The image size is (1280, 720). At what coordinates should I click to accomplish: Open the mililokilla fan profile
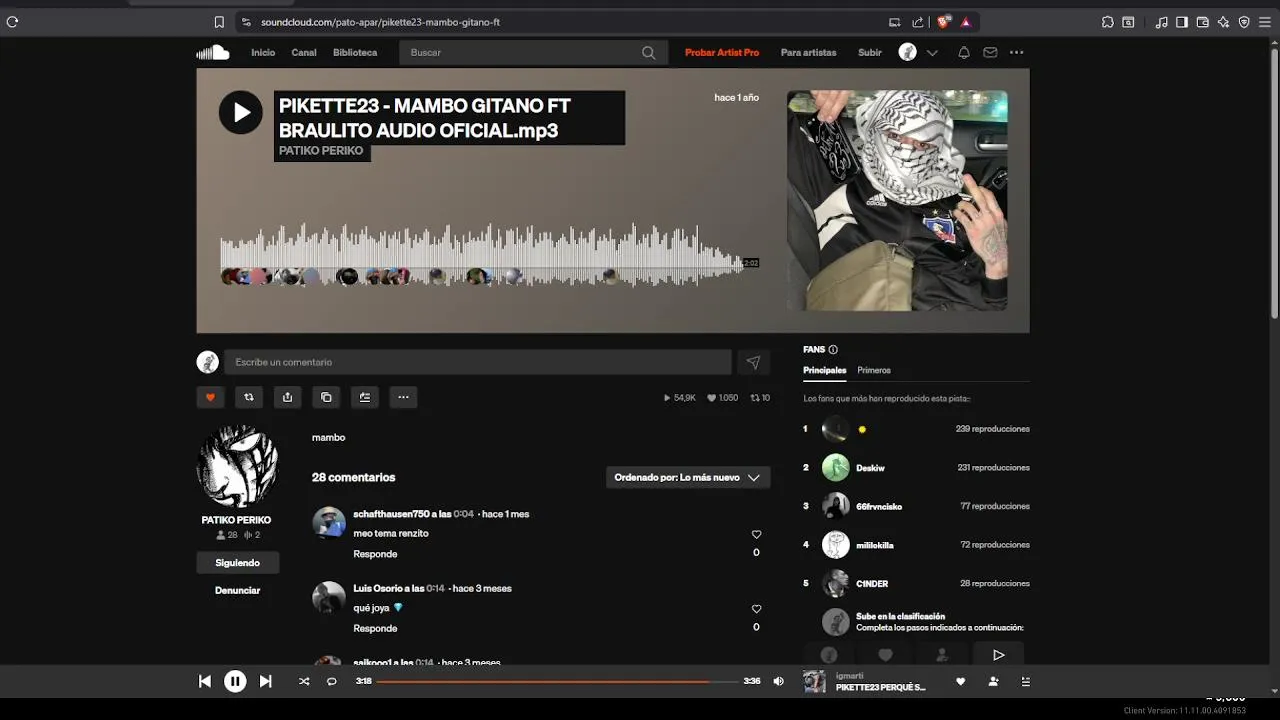[x=875, y=545]
